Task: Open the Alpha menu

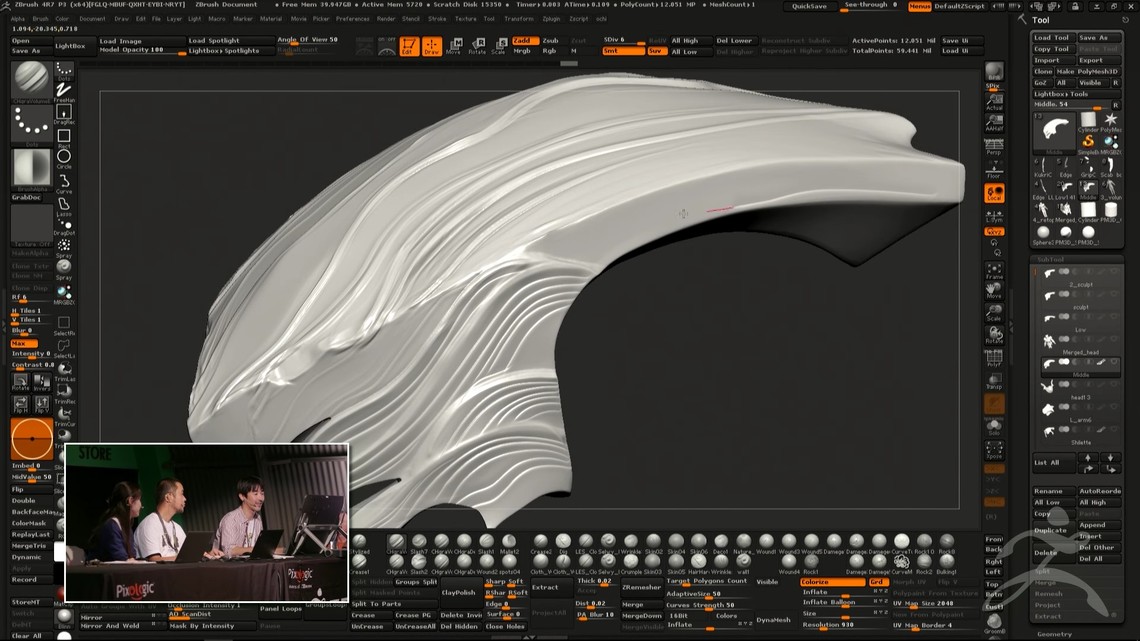Action: (18, 19)
